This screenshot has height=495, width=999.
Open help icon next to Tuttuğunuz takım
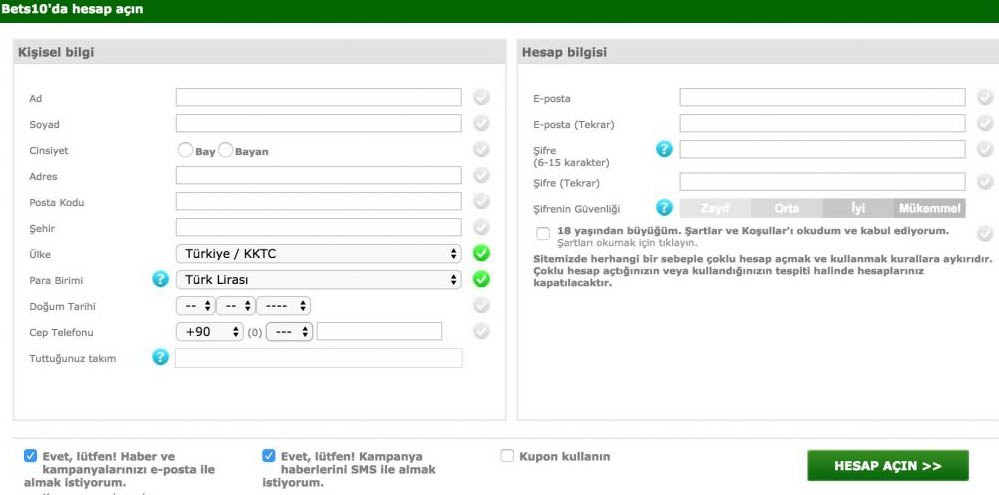pyautogui.click(x=161, y=357)
